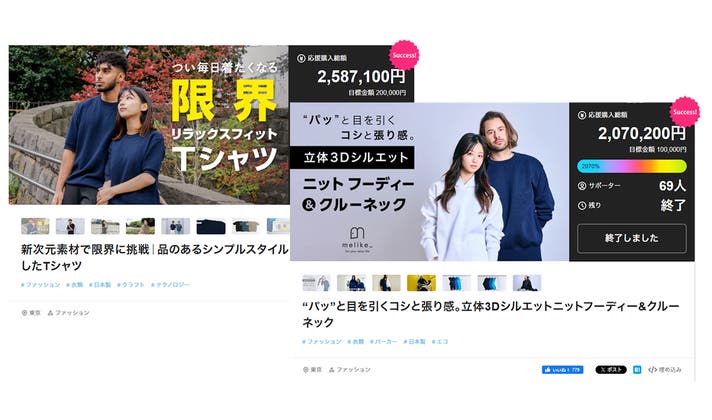Select the first thumbnail in the T-shirt gallery
Image resolution: width=712 pixels, height=420 pixels.
[35, 226]
